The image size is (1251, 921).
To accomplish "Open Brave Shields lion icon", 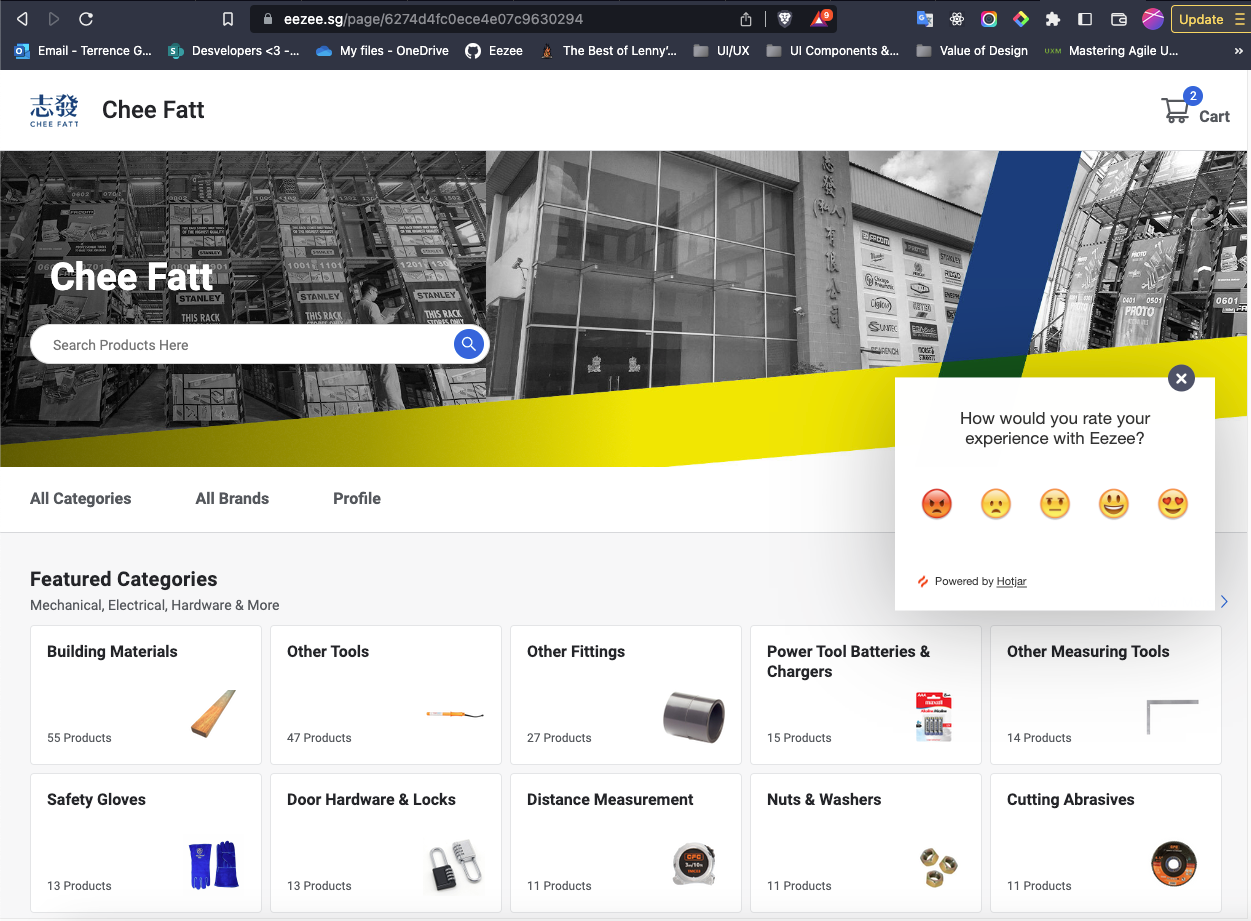I will coord(785,19).
